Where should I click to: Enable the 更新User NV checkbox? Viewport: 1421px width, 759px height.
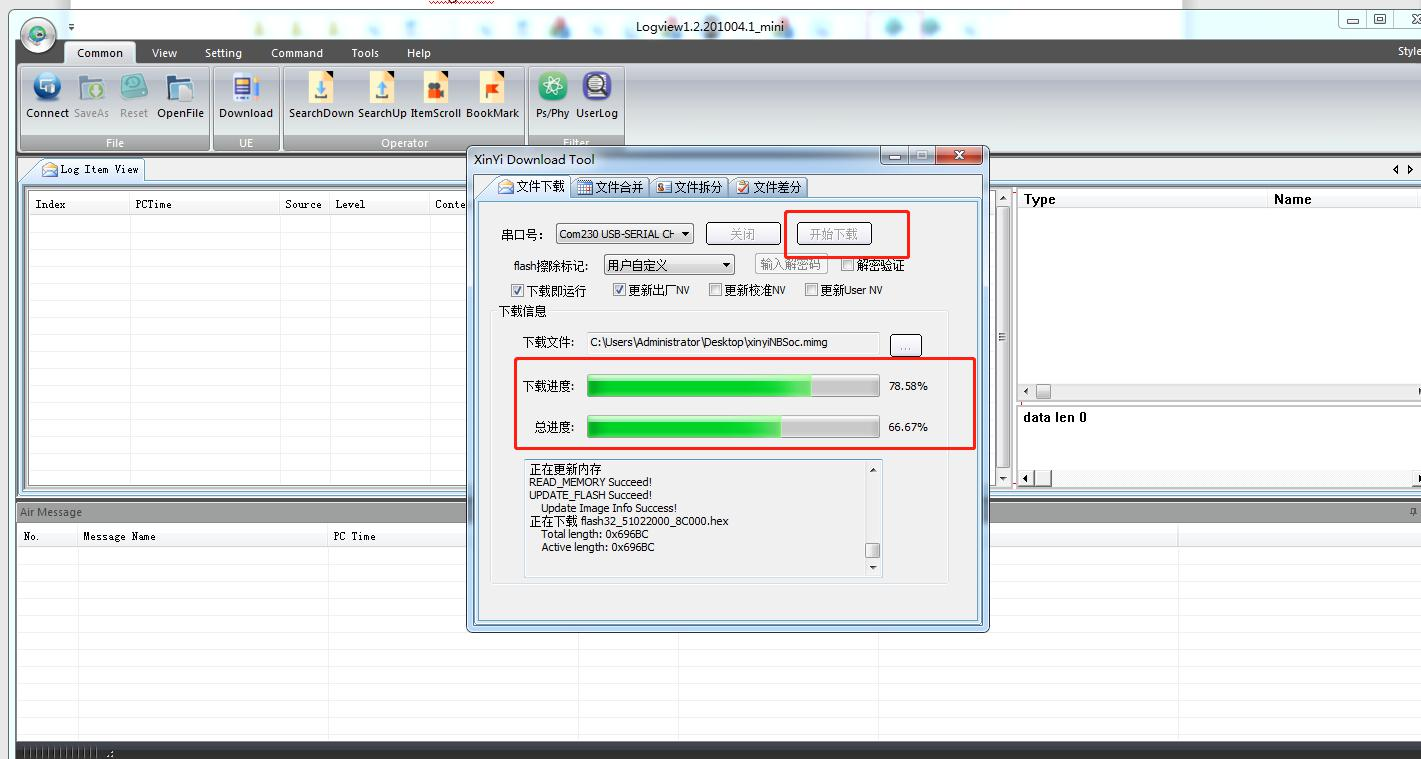pyautogui.click(x=811, y=290)
